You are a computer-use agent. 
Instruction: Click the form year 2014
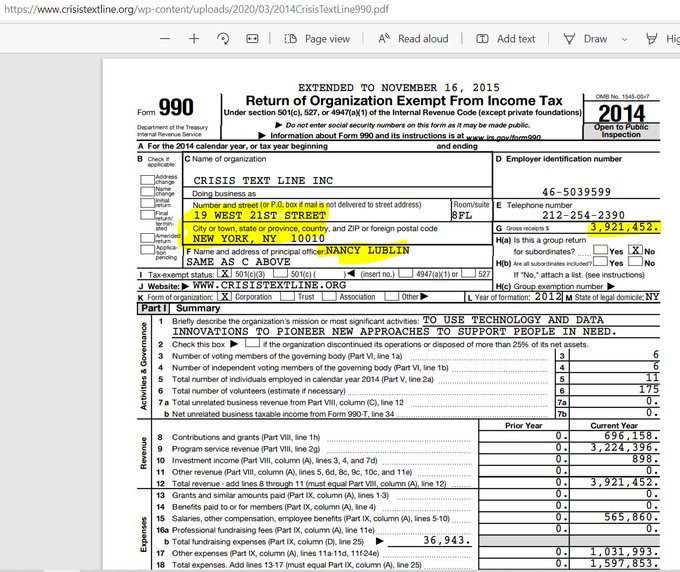coord(621,113)
